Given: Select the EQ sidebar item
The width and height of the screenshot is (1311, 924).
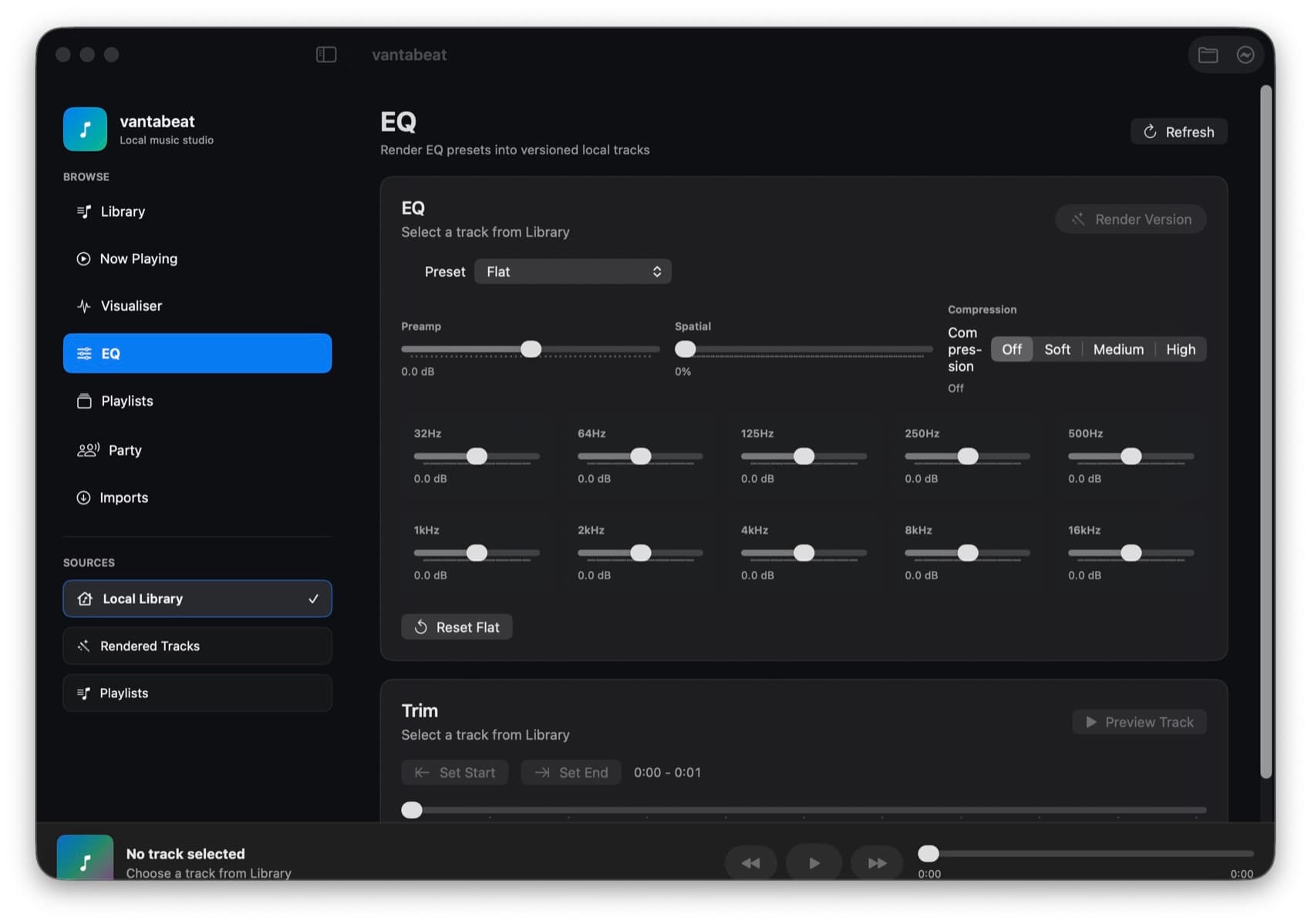Looking at the screenshot, I should coord(197,353).
